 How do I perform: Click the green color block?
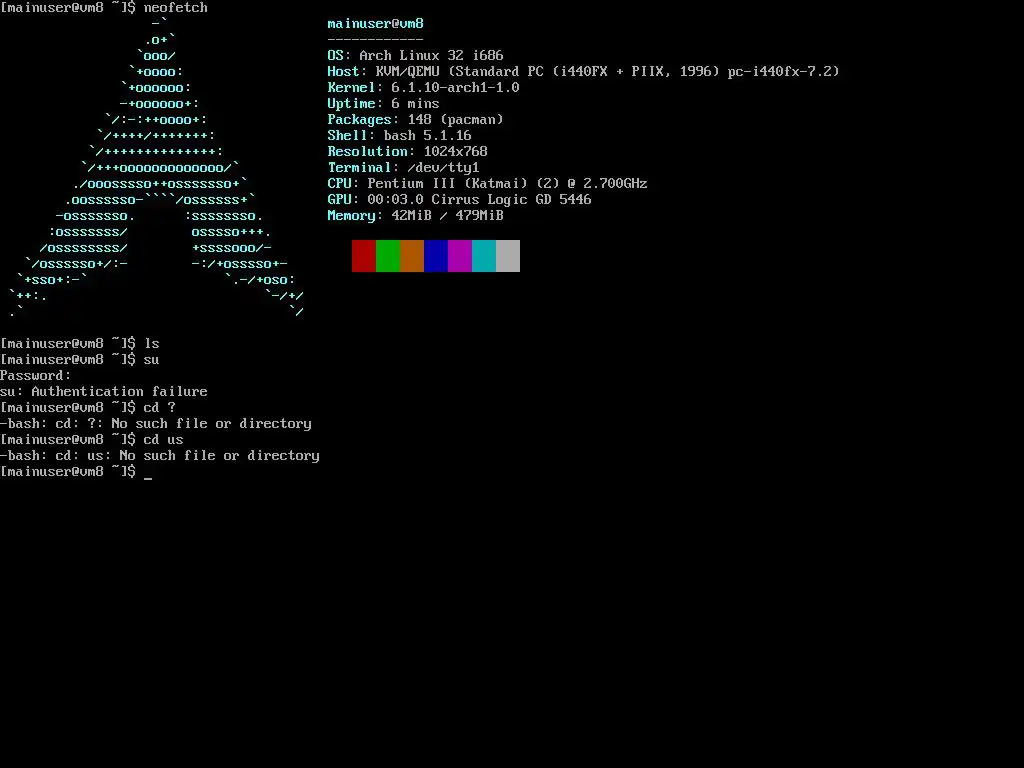[388, 256]
